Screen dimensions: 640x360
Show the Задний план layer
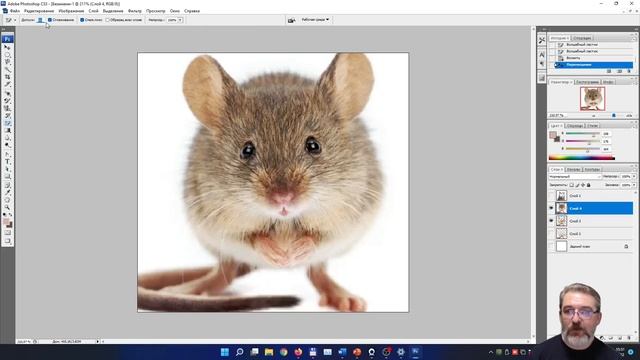tap(551, 247)
